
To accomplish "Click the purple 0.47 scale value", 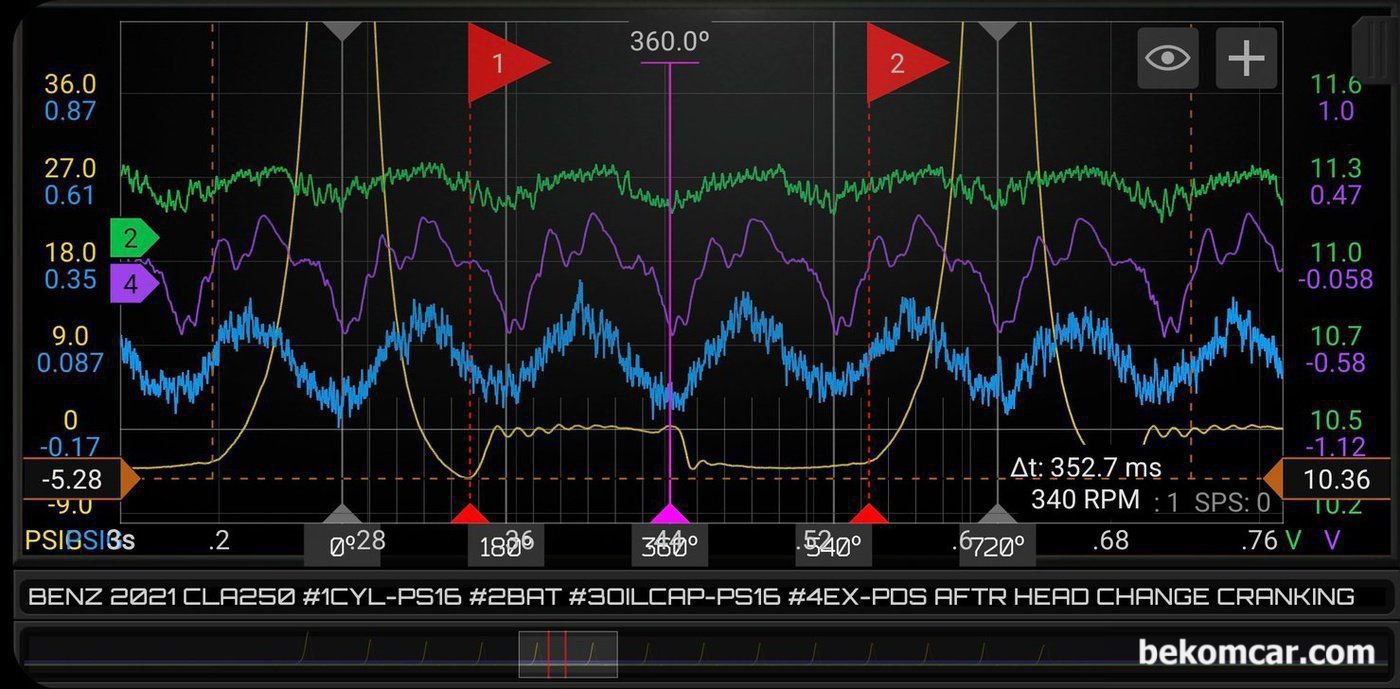I will (x=1337, y=195).
